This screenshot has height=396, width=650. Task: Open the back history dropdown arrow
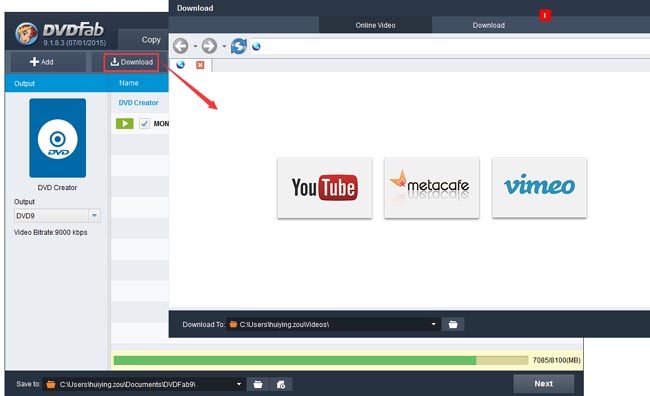point(195,46)
